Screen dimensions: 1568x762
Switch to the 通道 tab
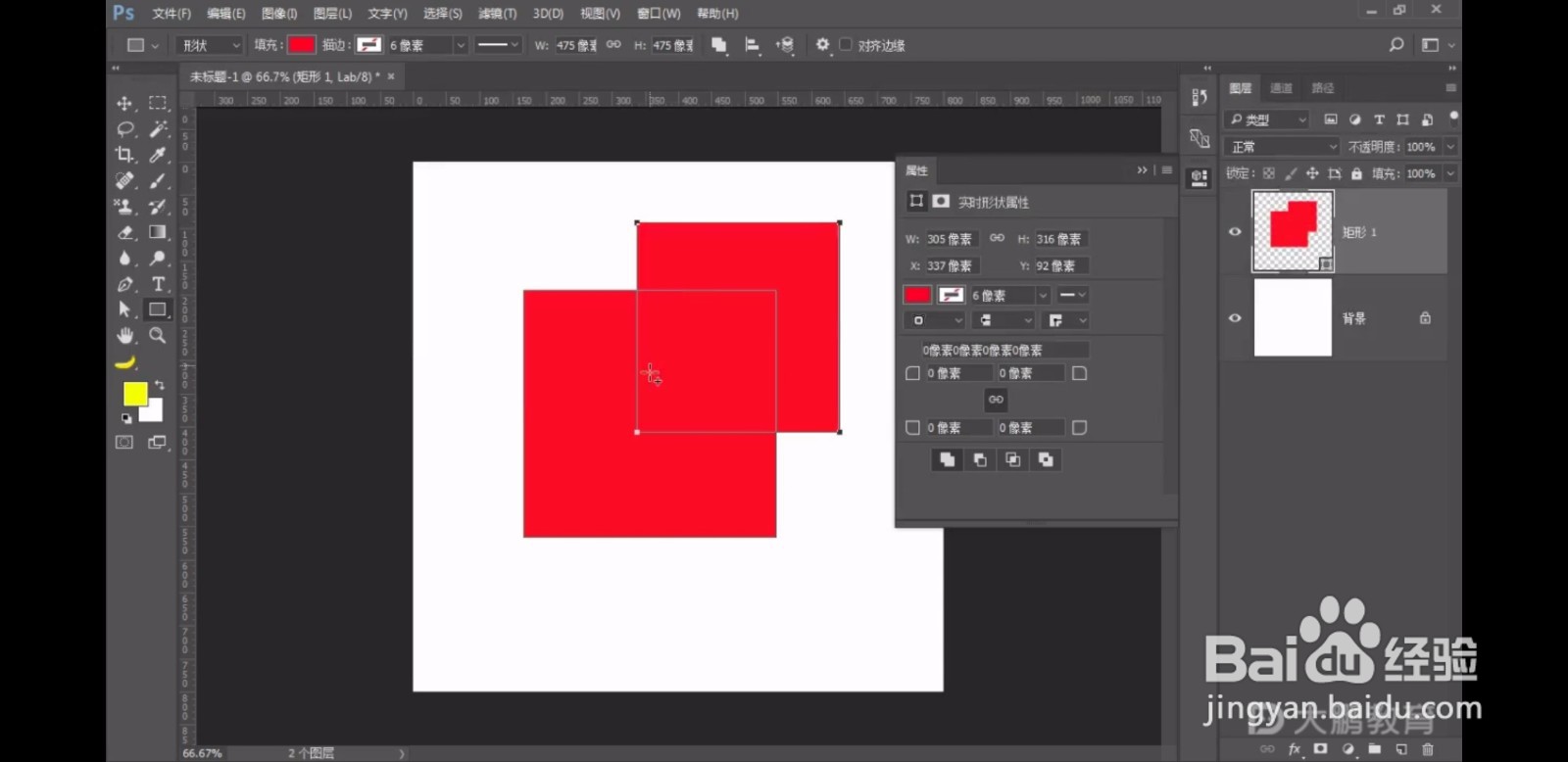coord(1281,88)
